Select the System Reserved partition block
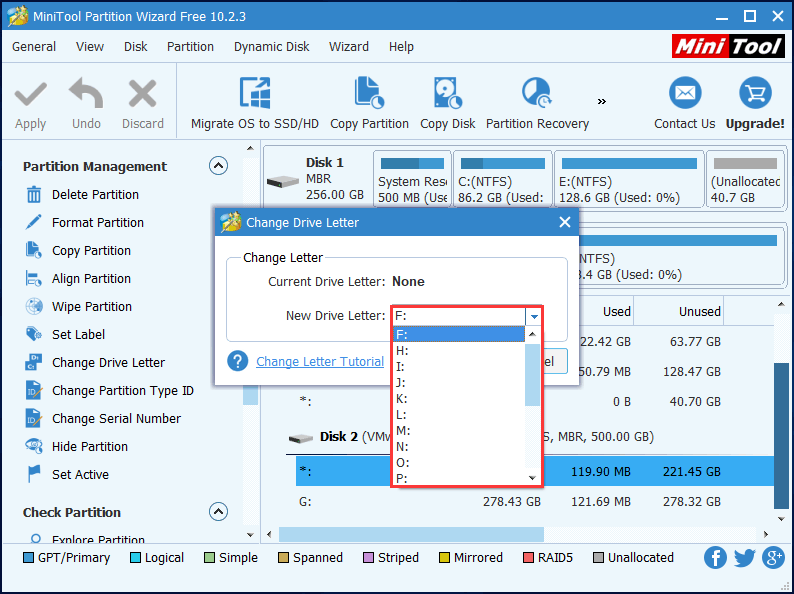This screenshot has height=594, width=794. click(412, 179)
